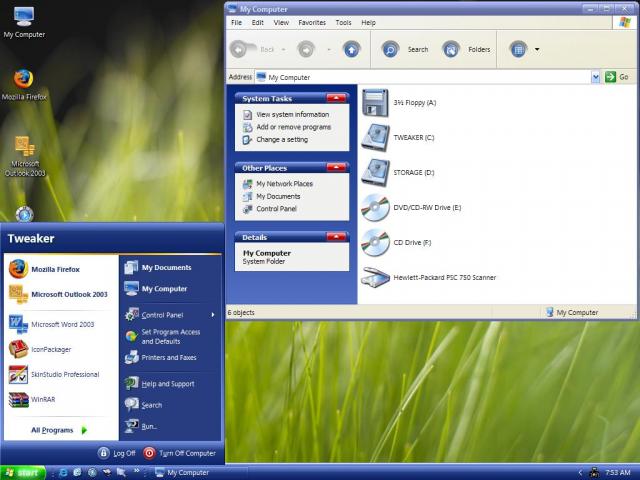
Task: Open the File menu
Action: [x=236, y=23]
